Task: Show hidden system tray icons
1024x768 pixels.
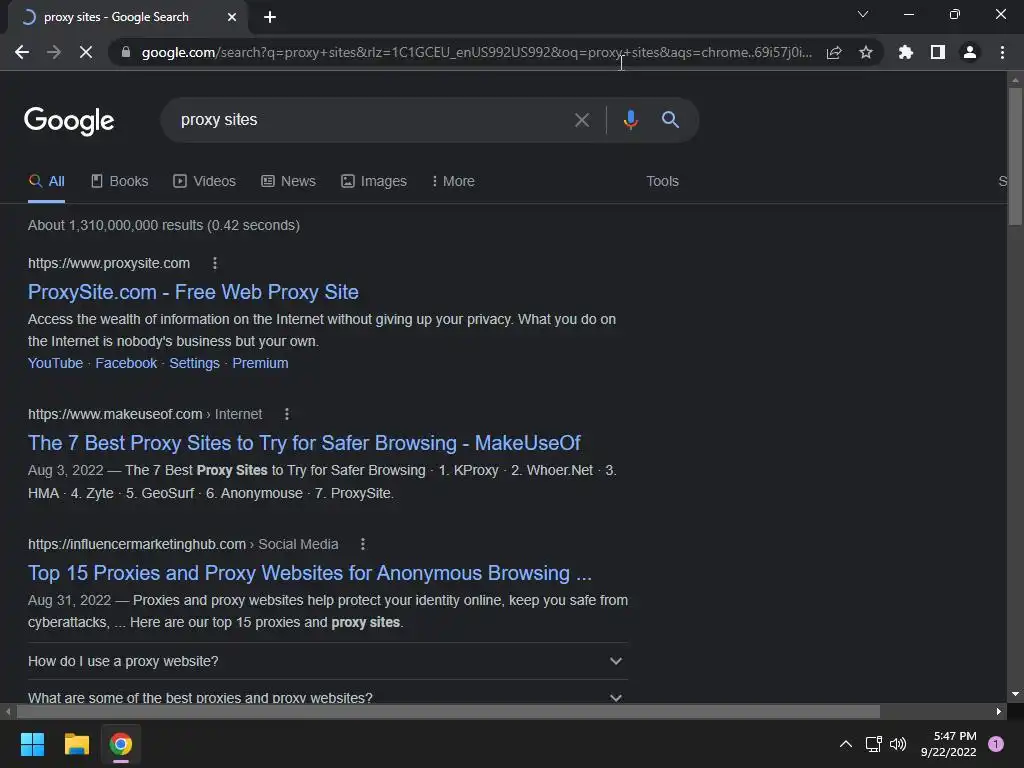Action: (x=845, y=744)
